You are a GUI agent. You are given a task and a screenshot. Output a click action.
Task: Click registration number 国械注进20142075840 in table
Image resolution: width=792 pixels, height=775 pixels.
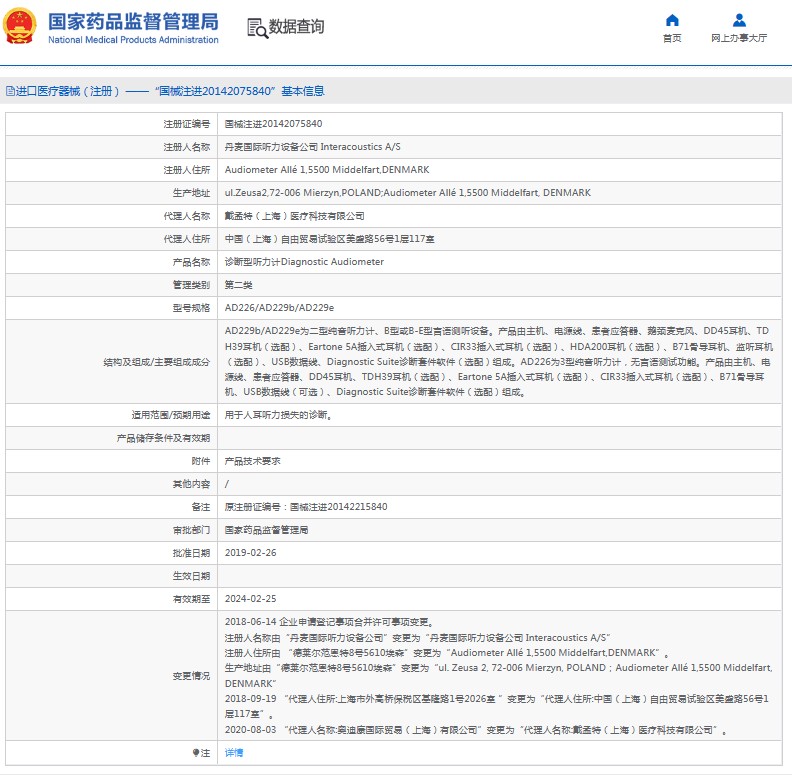tap(273, 123)
